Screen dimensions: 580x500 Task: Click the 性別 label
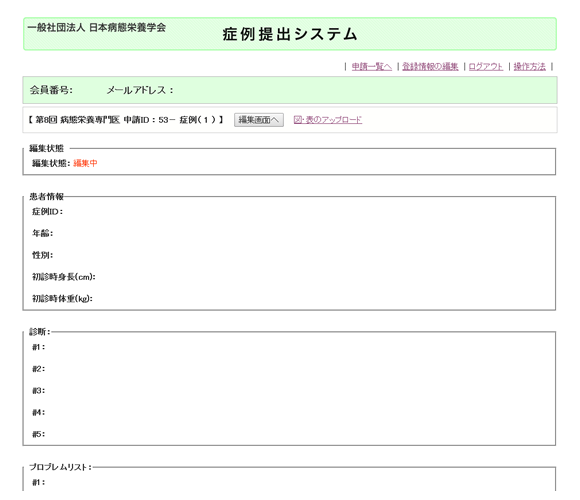click(x=43, y=255)
